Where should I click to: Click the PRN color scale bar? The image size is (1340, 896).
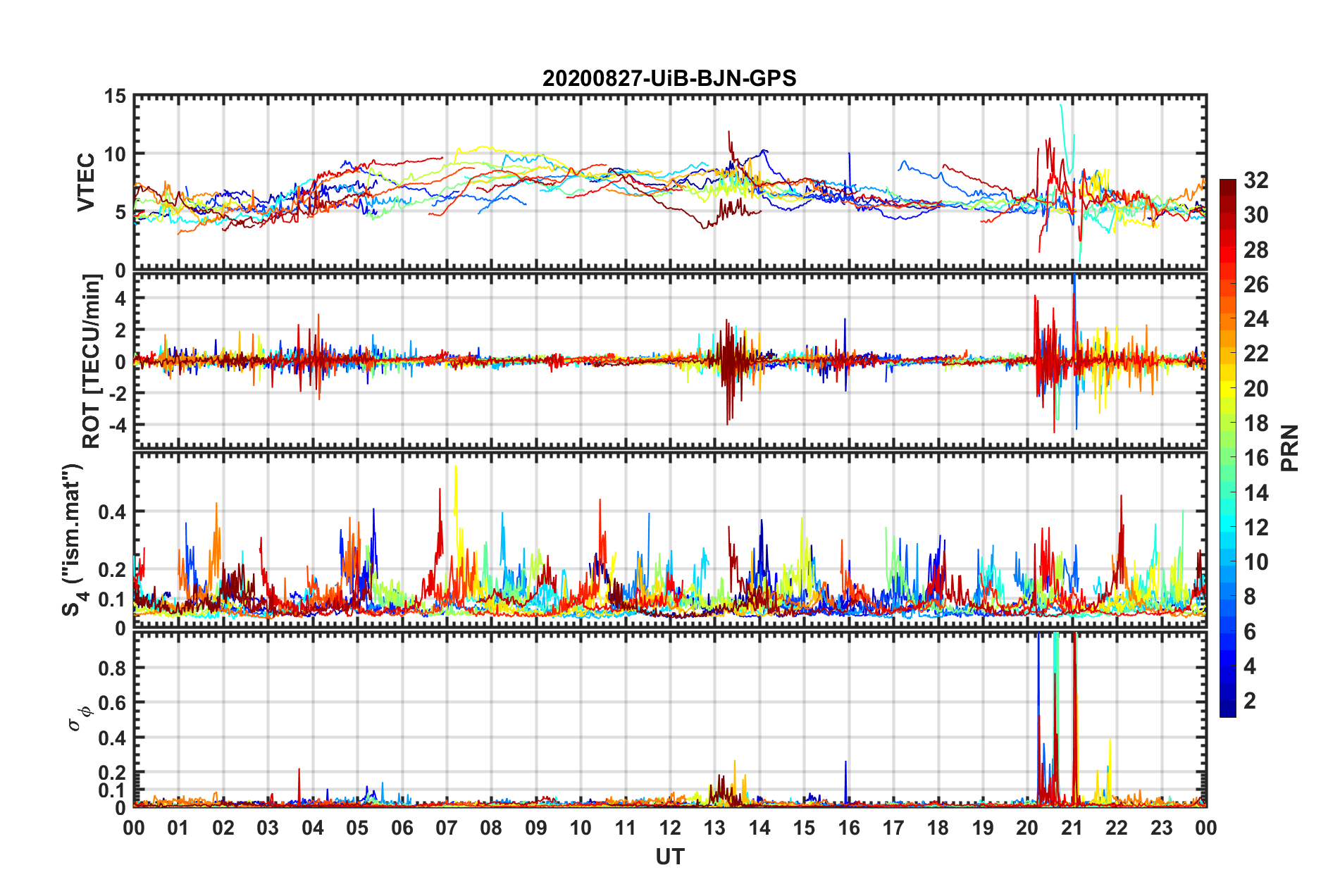pos(1227,448)
